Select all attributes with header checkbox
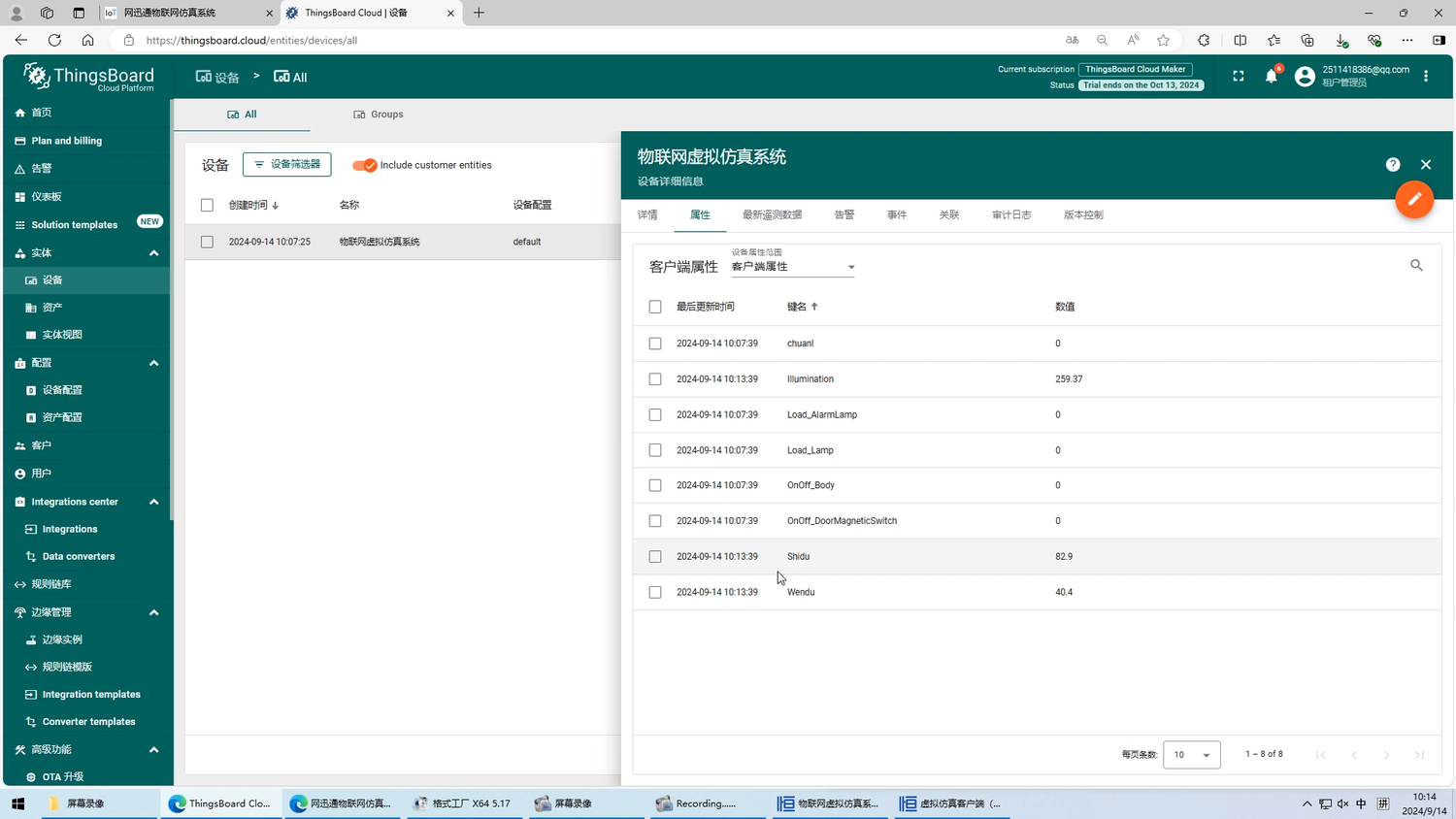Screen dimensions: 1456x819 click(655, 307)
